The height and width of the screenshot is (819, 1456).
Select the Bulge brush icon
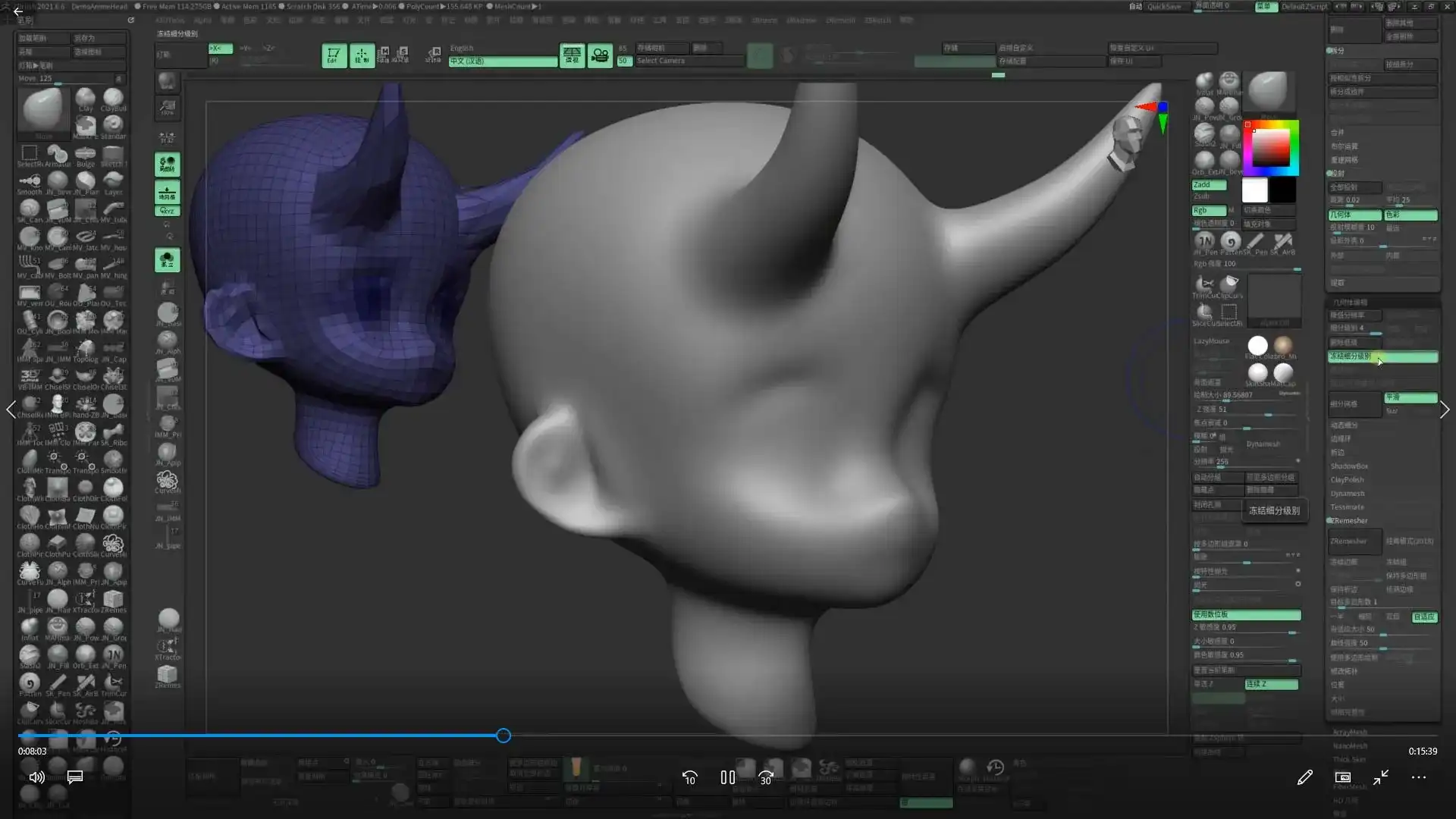click(x=86, y=154)
